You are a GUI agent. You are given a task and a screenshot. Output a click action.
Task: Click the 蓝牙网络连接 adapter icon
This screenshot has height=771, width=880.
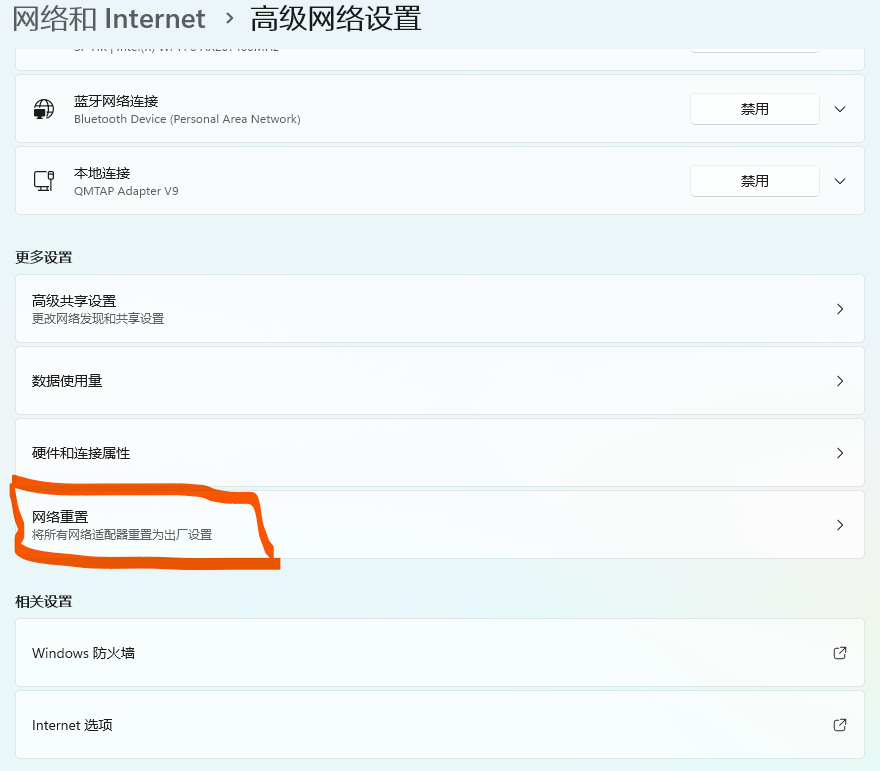pyautogui.click(x=44, y=109)
